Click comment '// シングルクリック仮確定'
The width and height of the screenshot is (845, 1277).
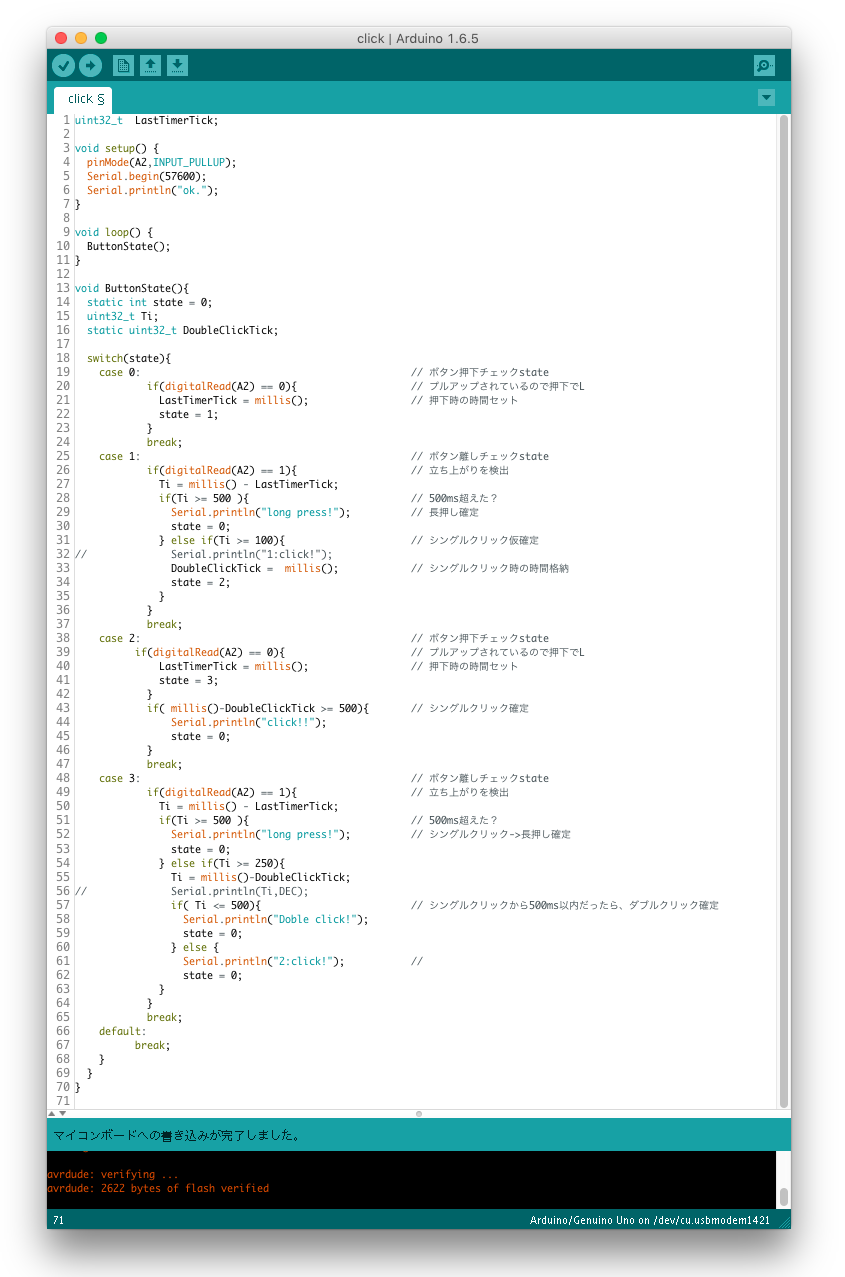[x=475, y=540]
